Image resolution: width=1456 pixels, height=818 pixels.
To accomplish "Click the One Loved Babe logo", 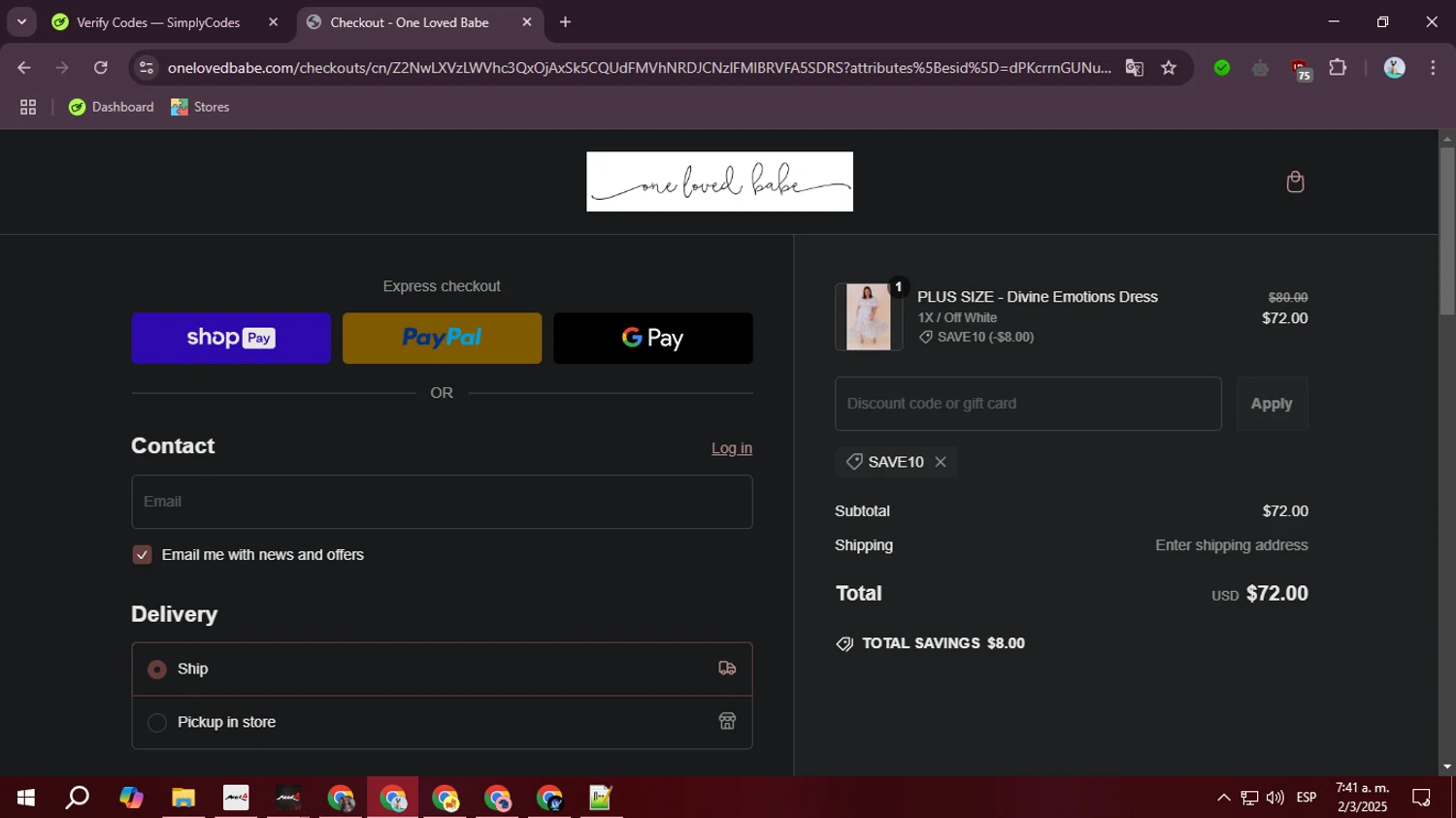I will [719, 181].
